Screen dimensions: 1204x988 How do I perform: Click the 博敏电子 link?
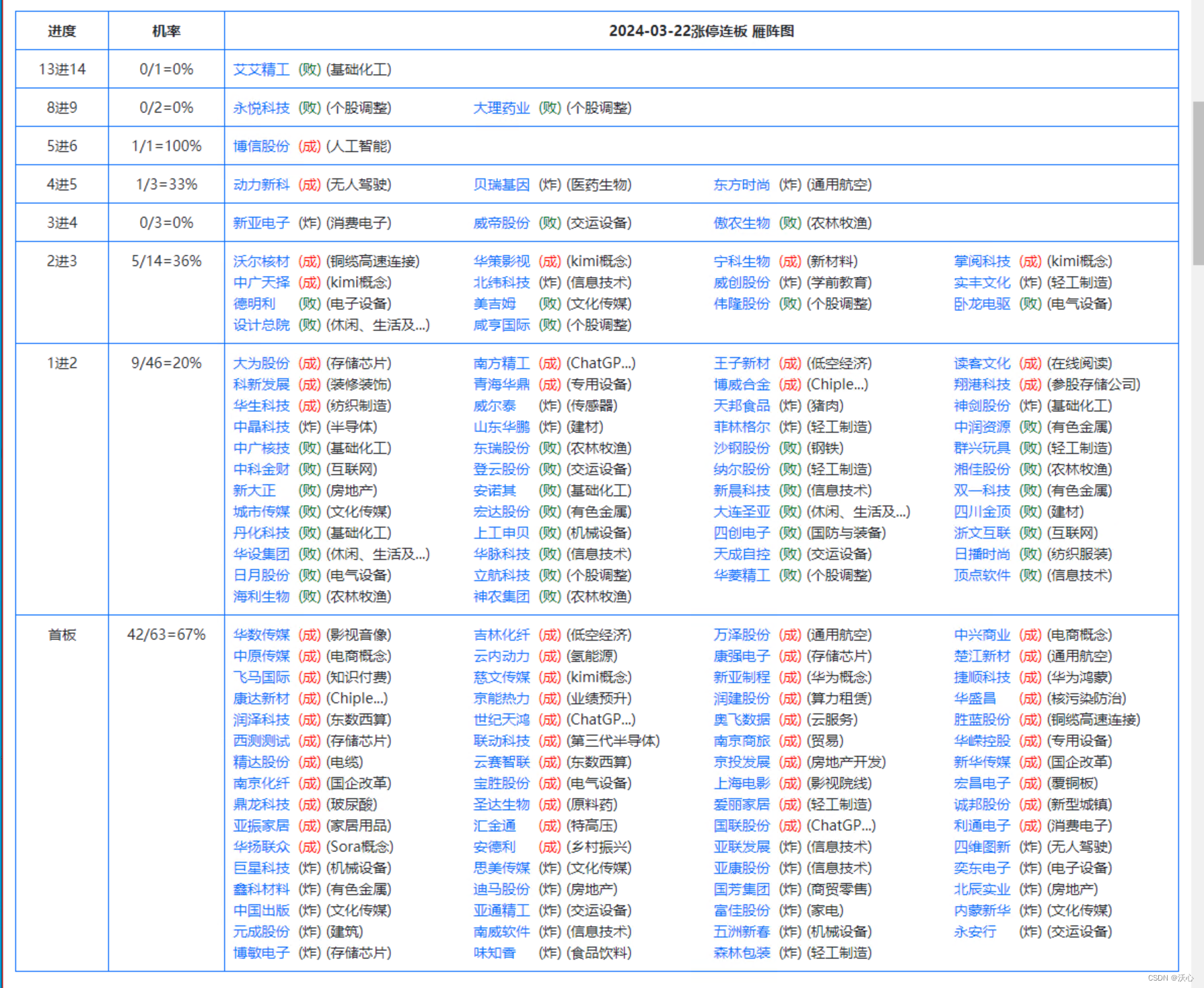tap(261, 953)
